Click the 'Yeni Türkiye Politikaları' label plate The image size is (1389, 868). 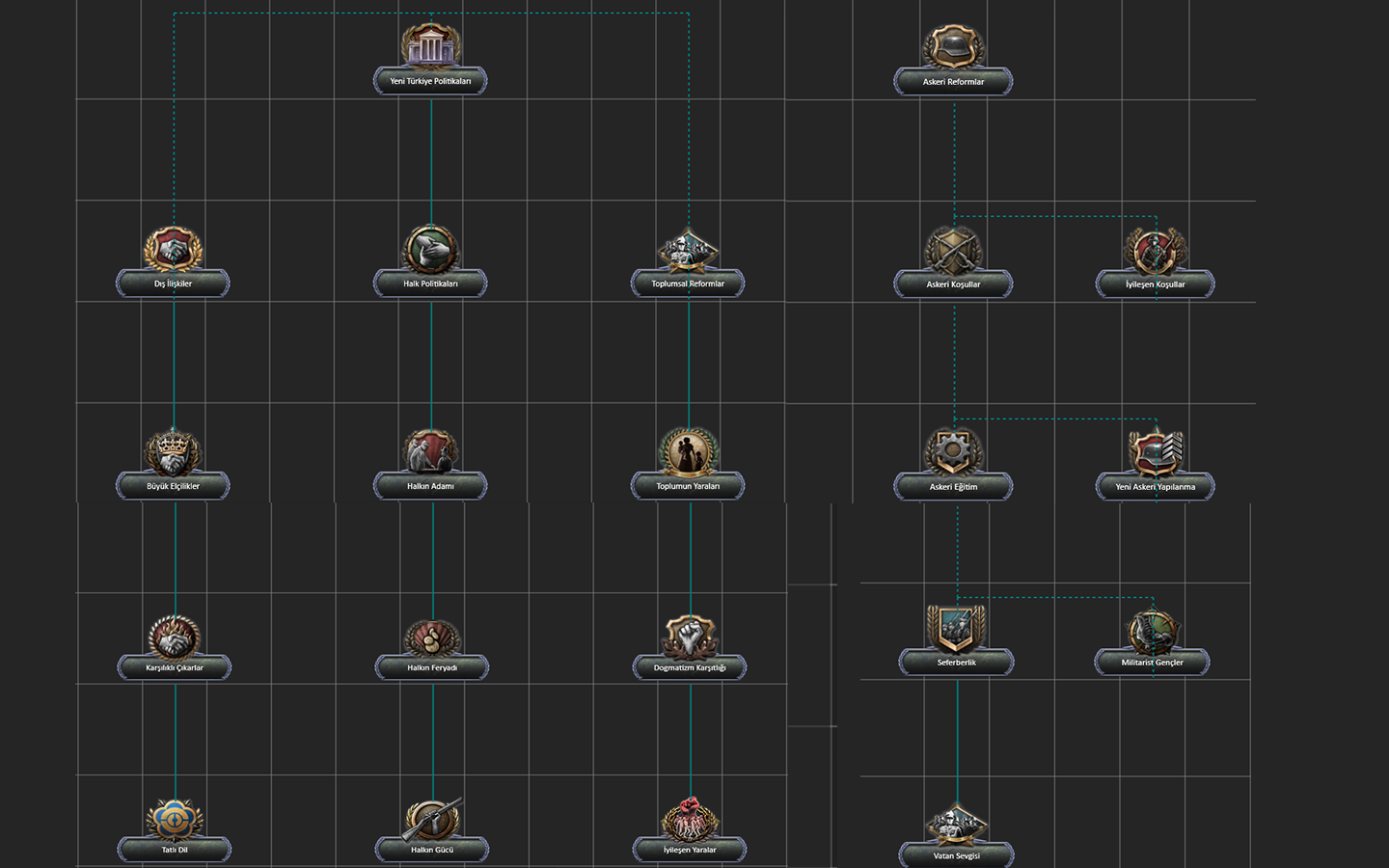[430, 81]
